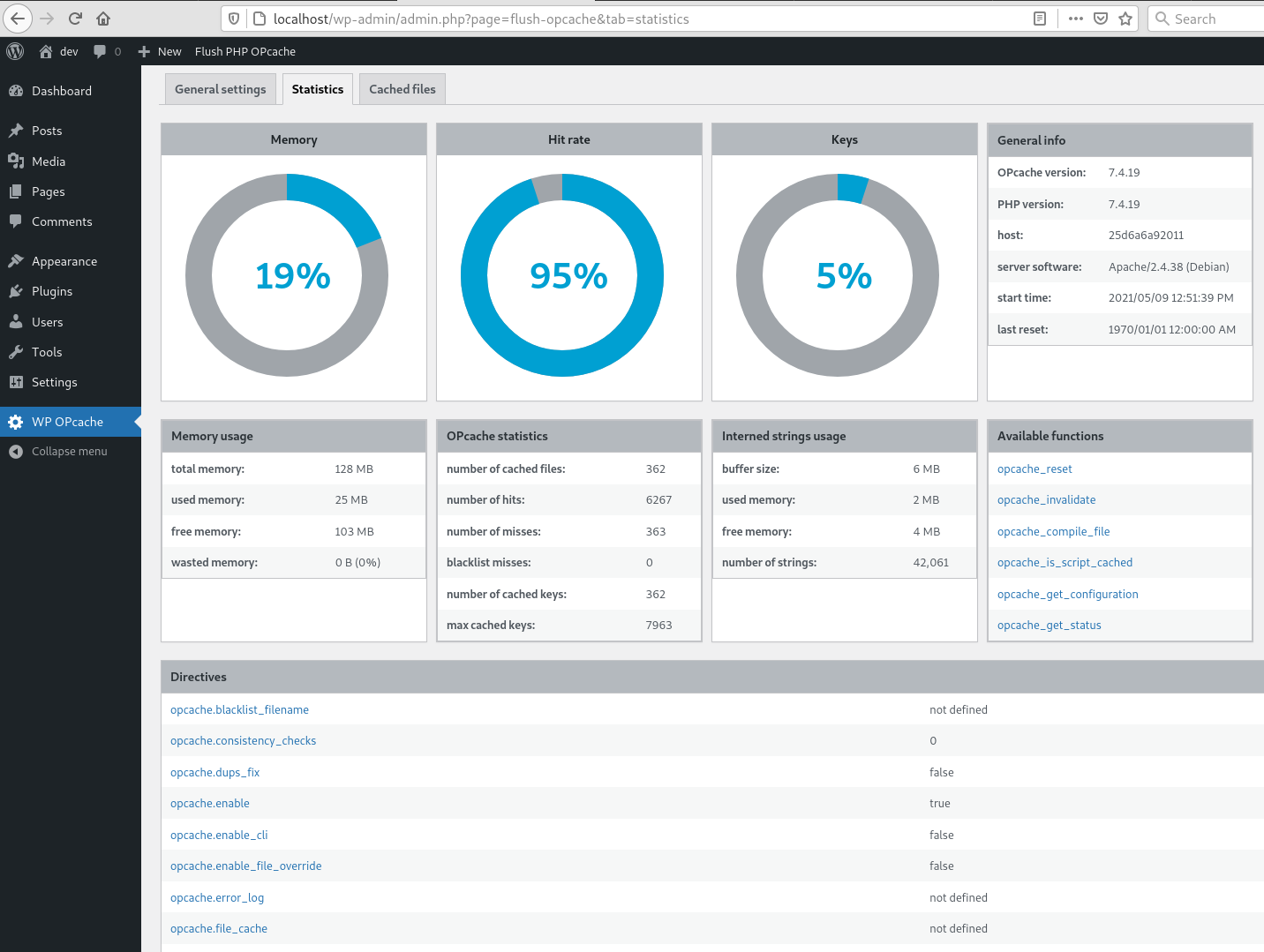Screen dimensions: 1264x952
Task: Open the opcache.enable_file_override directive link
Action: point(245,866)
